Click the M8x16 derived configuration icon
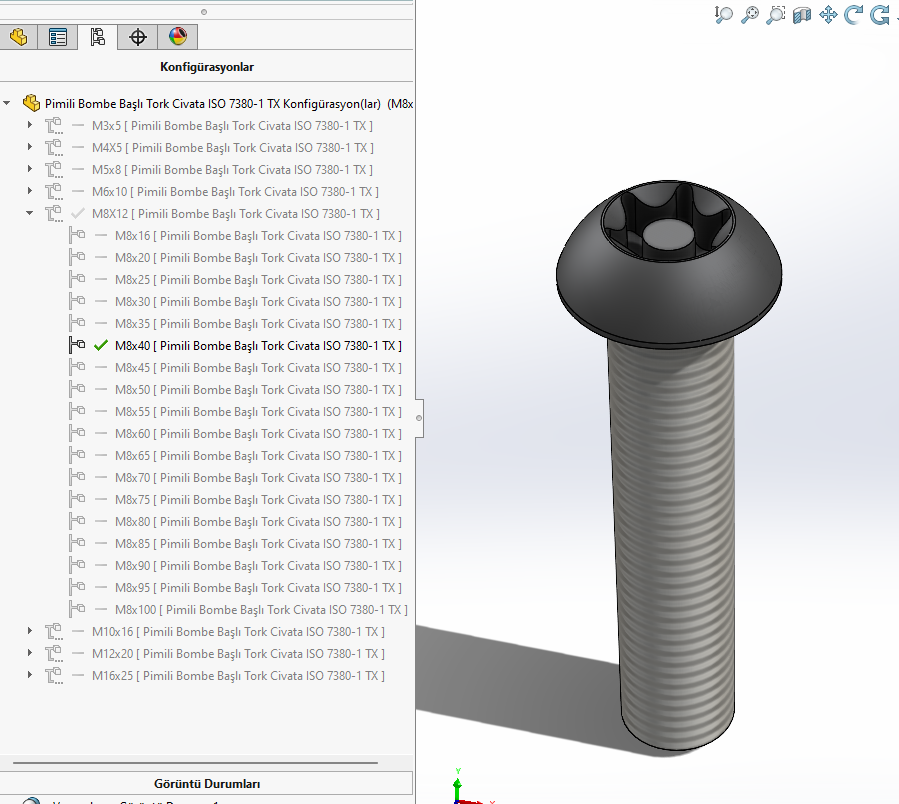 pyautogui.click(x=77, y=235)
